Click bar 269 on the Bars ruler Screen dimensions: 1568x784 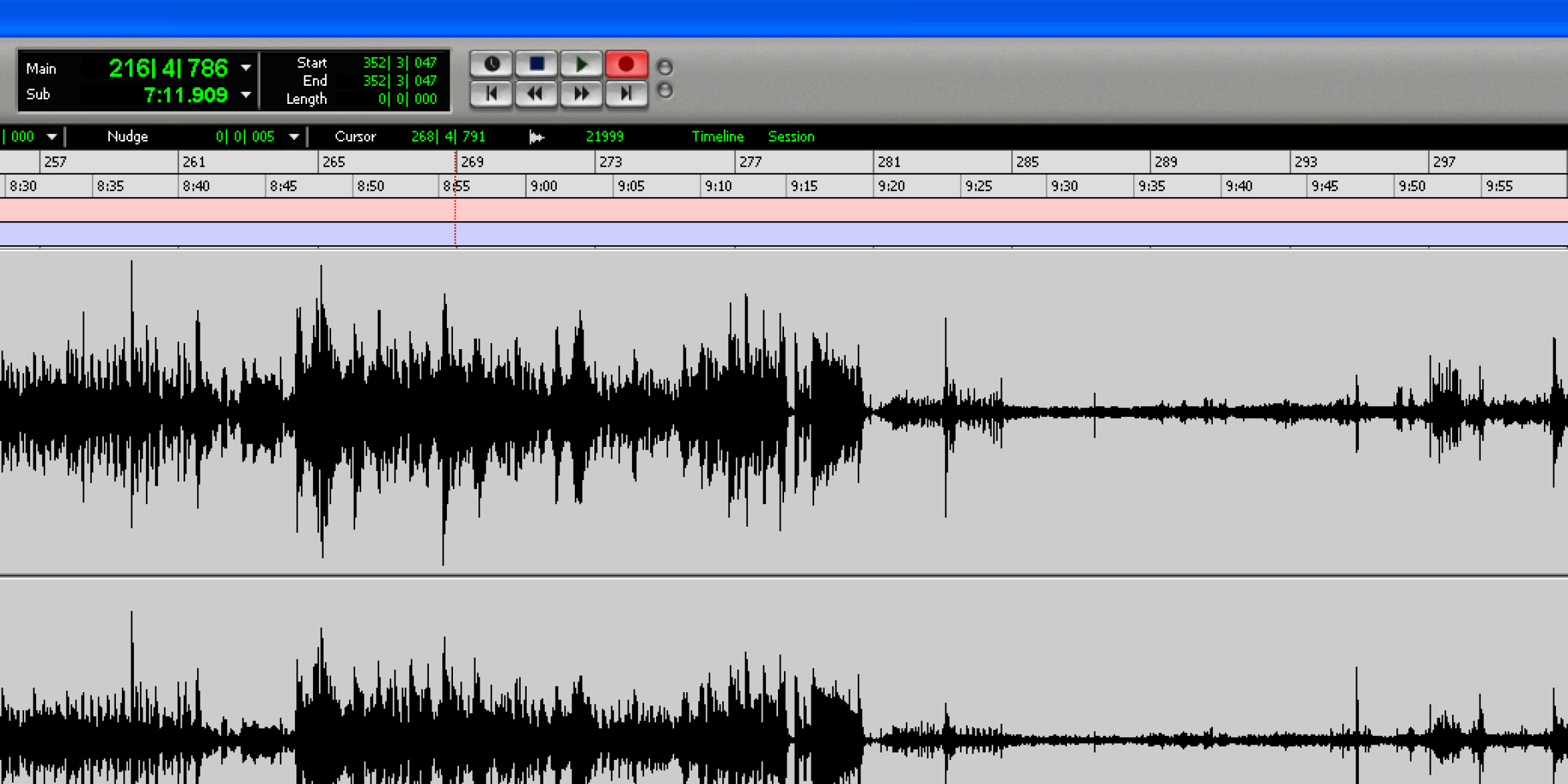[472, 162]
